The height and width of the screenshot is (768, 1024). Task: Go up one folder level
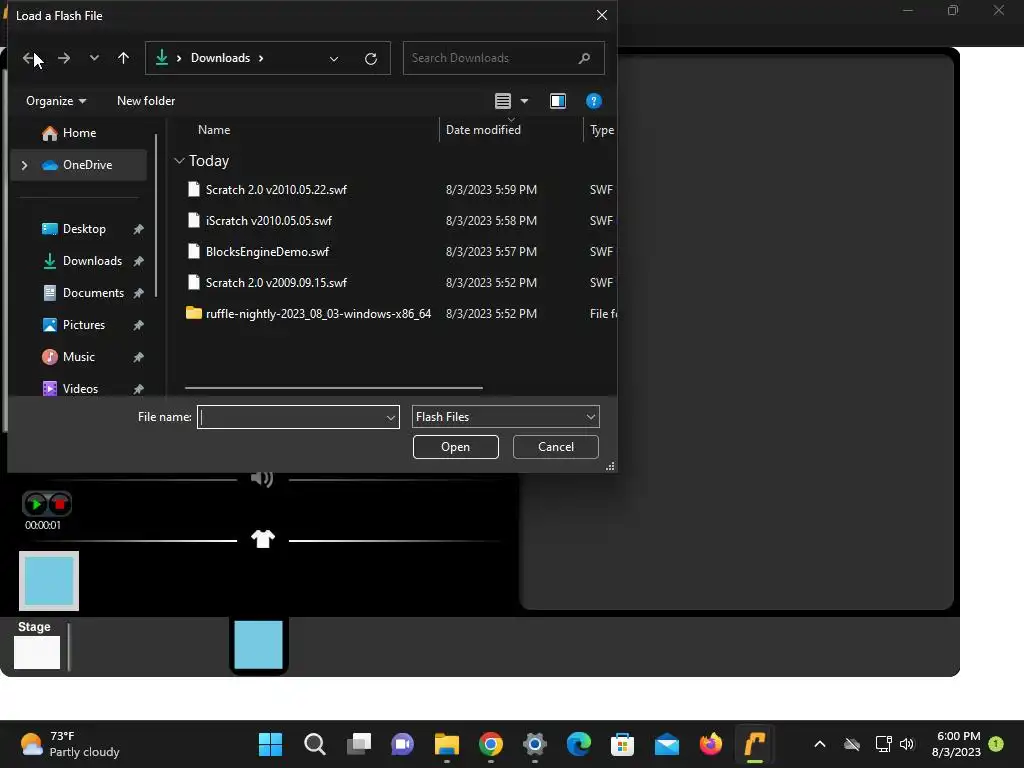(123, 58)
